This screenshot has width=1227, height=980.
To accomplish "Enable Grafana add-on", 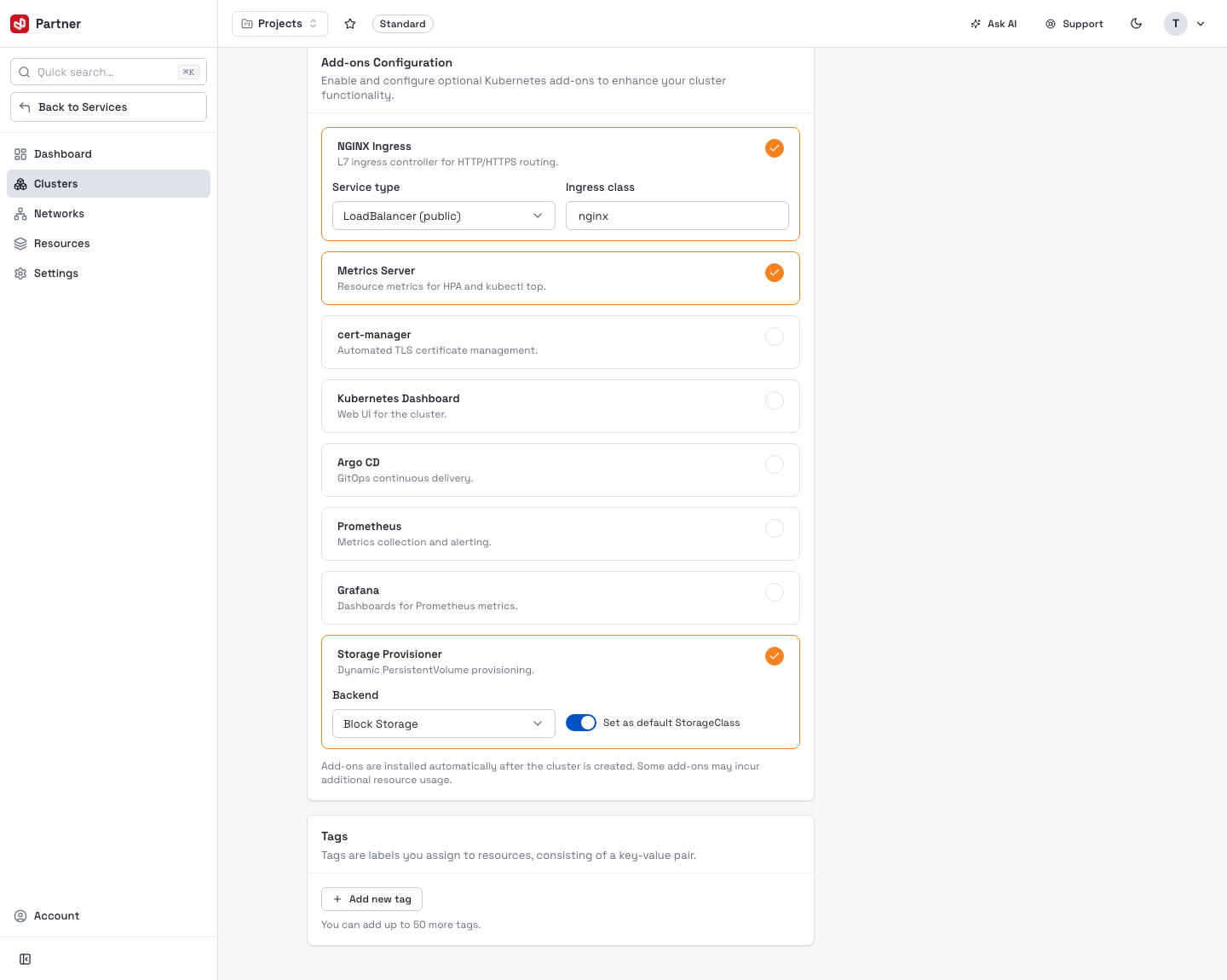I will [x=775, y=592].
